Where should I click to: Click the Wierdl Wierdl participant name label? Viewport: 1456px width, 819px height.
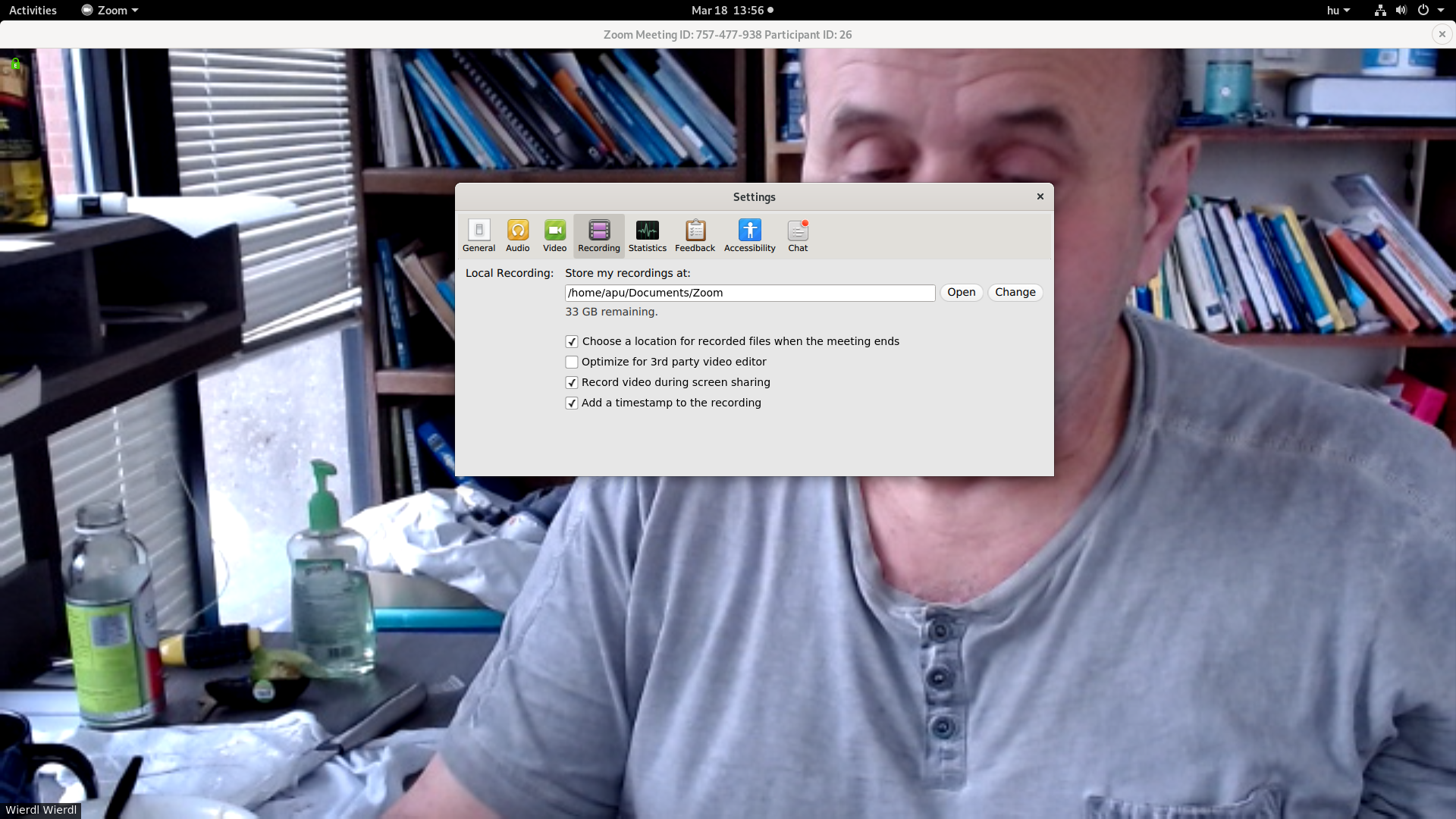point(41,810)
